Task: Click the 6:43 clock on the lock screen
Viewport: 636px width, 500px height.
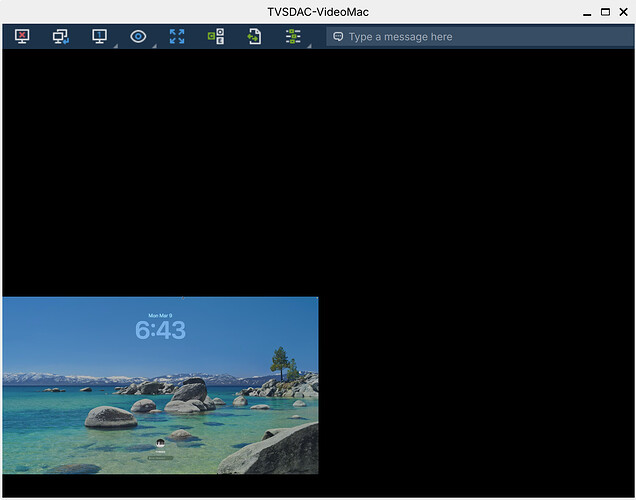Action: tap(160, 330)
